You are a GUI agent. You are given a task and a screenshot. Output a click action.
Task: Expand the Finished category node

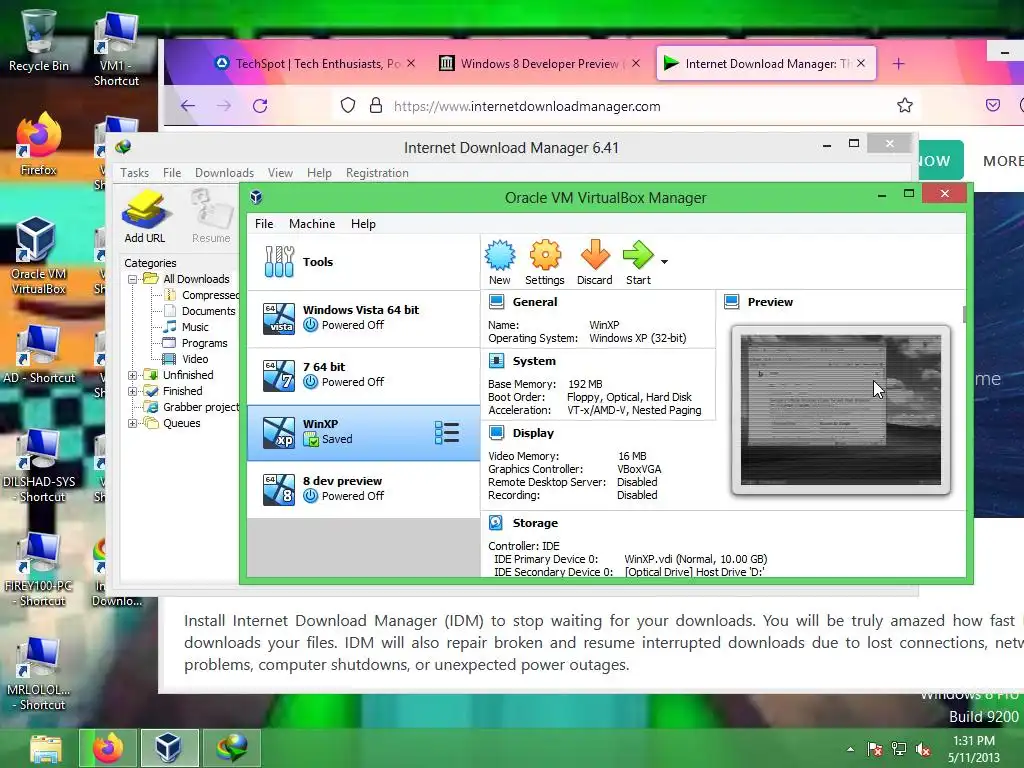[132, 391]
